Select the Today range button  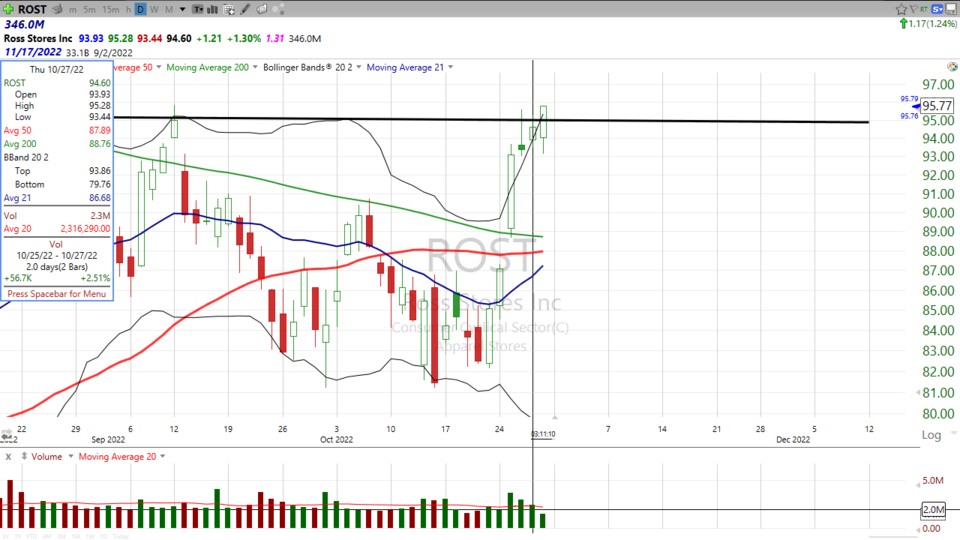pyautogui.click(x=121, y=536)
